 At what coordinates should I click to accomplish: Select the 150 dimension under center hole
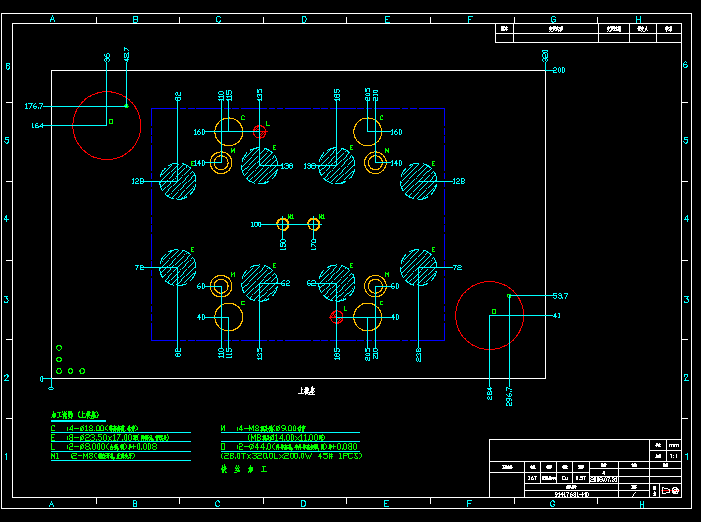[x=283, y=244]
